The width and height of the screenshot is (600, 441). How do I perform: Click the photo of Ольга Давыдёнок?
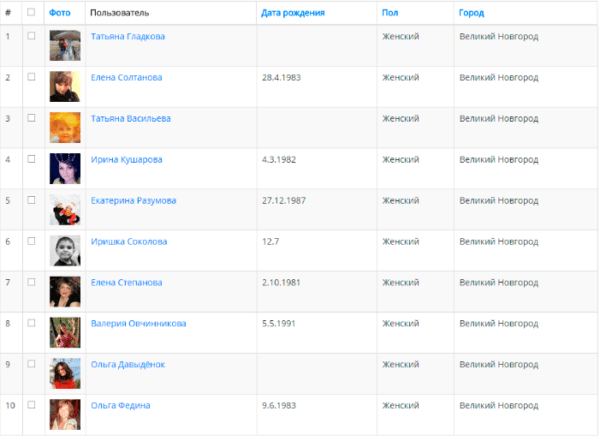pyautogui.click(x=65, y=373)
